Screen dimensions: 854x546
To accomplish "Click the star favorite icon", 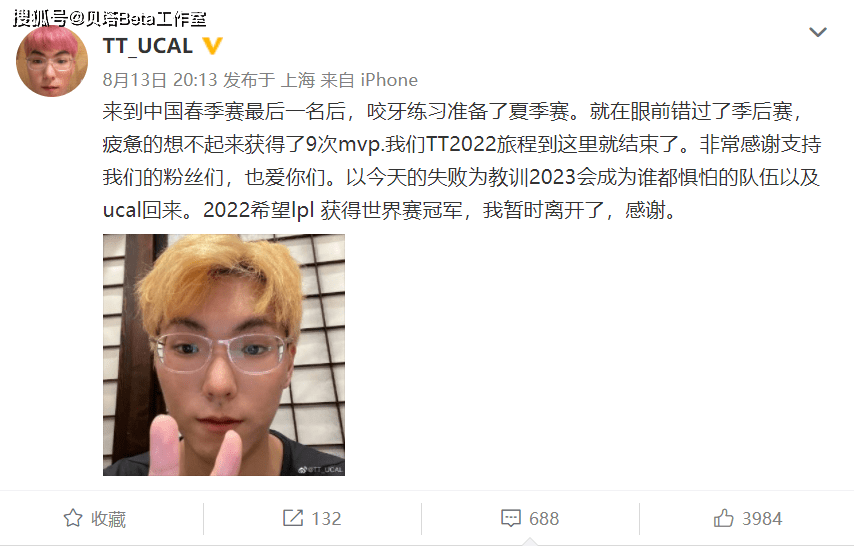I will (x=73, y=518).
